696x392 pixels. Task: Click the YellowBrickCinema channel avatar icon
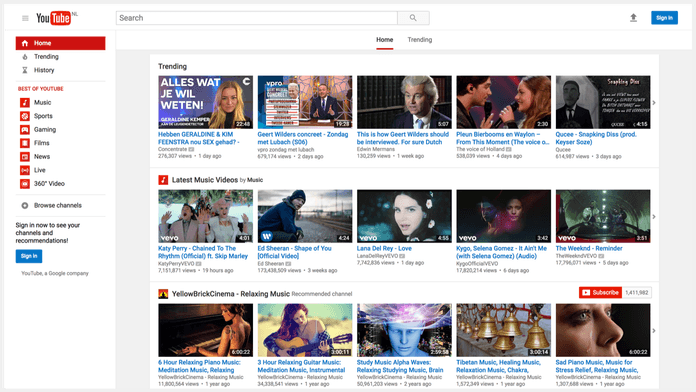163,294
